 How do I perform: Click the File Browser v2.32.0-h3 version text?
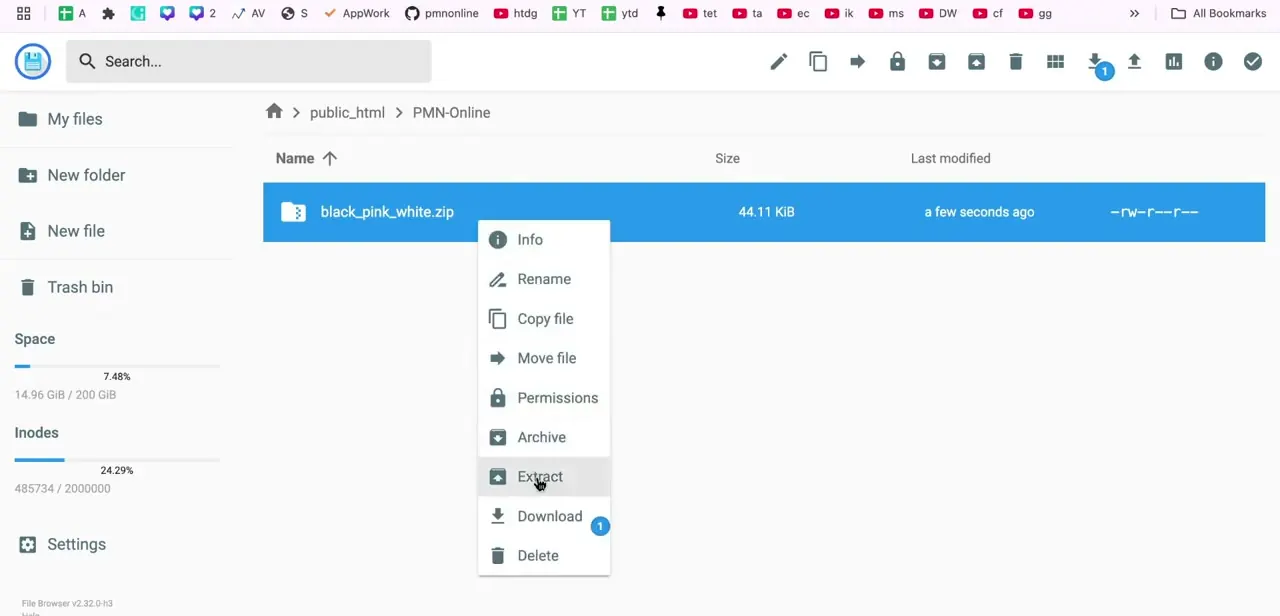click(x=67, y=603)
